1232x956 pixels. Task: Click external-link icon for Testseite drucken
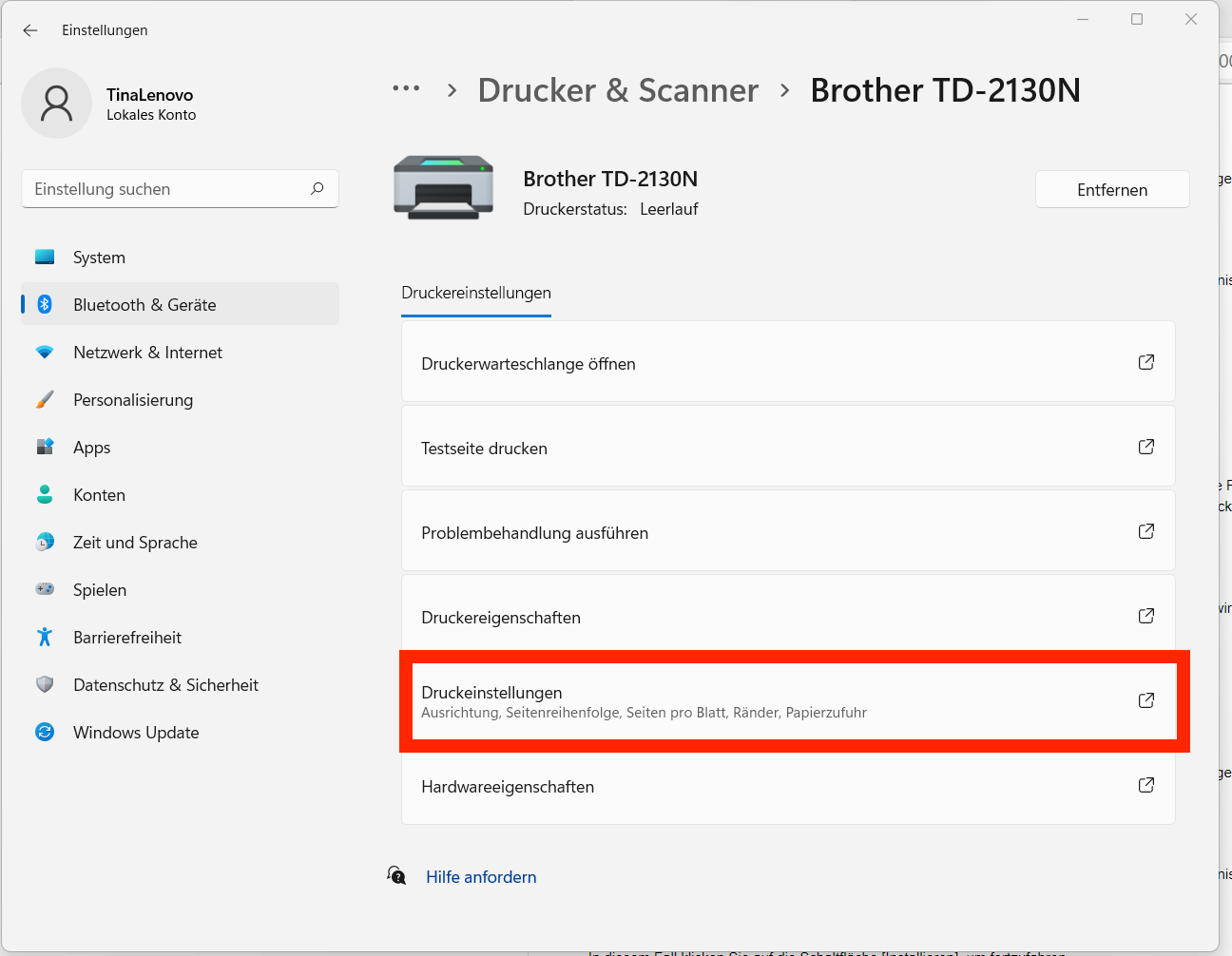click(1146, 447)
